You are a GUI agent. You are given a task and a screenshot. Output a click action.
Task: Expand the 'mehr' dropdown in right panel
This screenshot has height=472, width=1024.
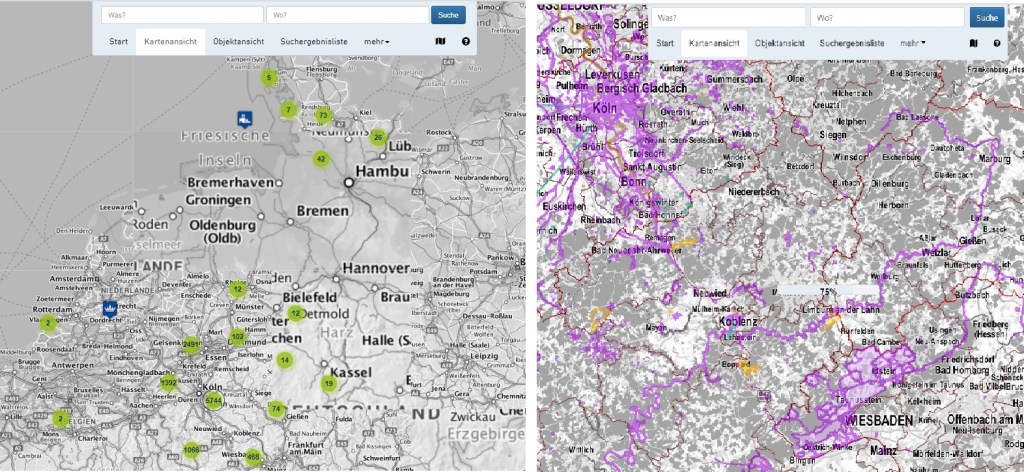pos(913,44)
